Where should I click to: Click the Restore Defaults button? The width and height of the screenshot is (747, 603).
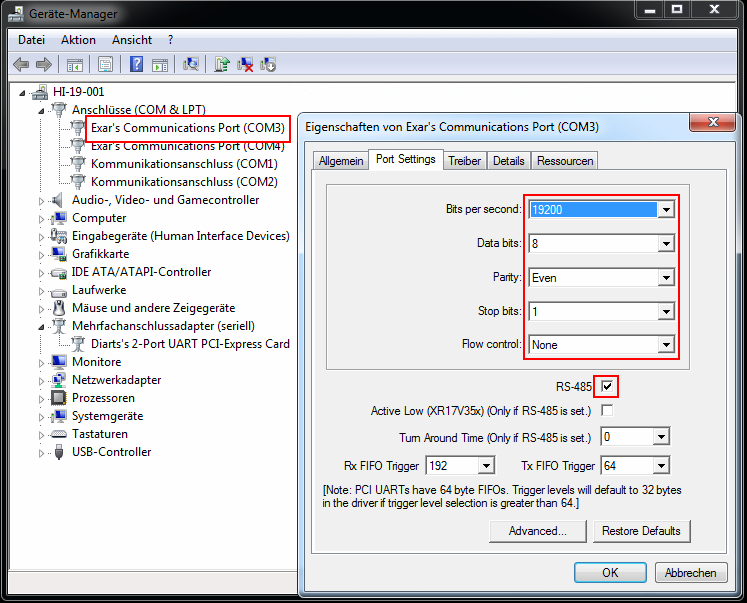pos(641,531)
